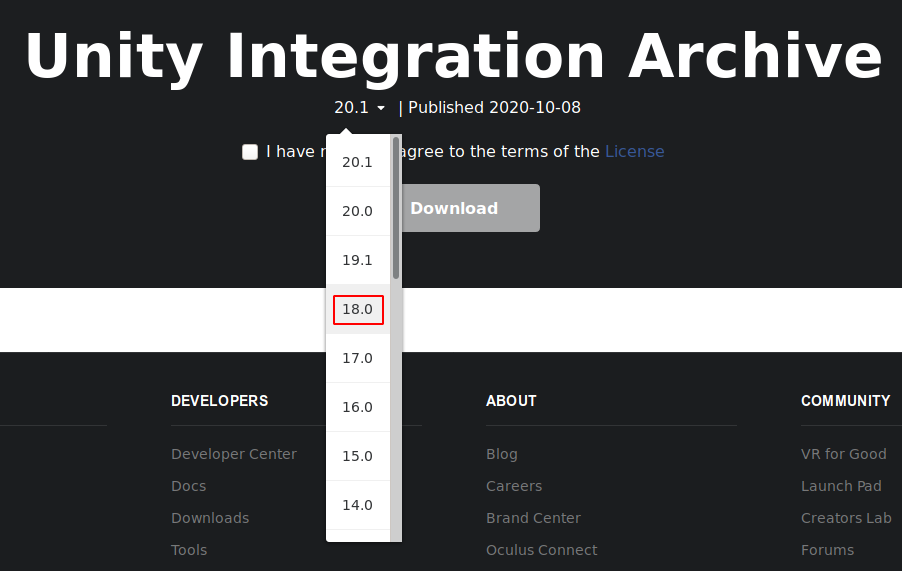
Task: Select version 16.0 option
Action: point(357,407)
